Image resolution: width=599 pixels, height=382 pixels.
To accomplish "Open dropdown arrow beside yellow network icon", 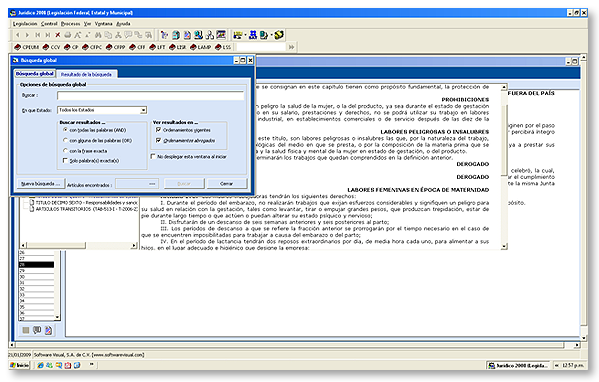I will (245, 35).
